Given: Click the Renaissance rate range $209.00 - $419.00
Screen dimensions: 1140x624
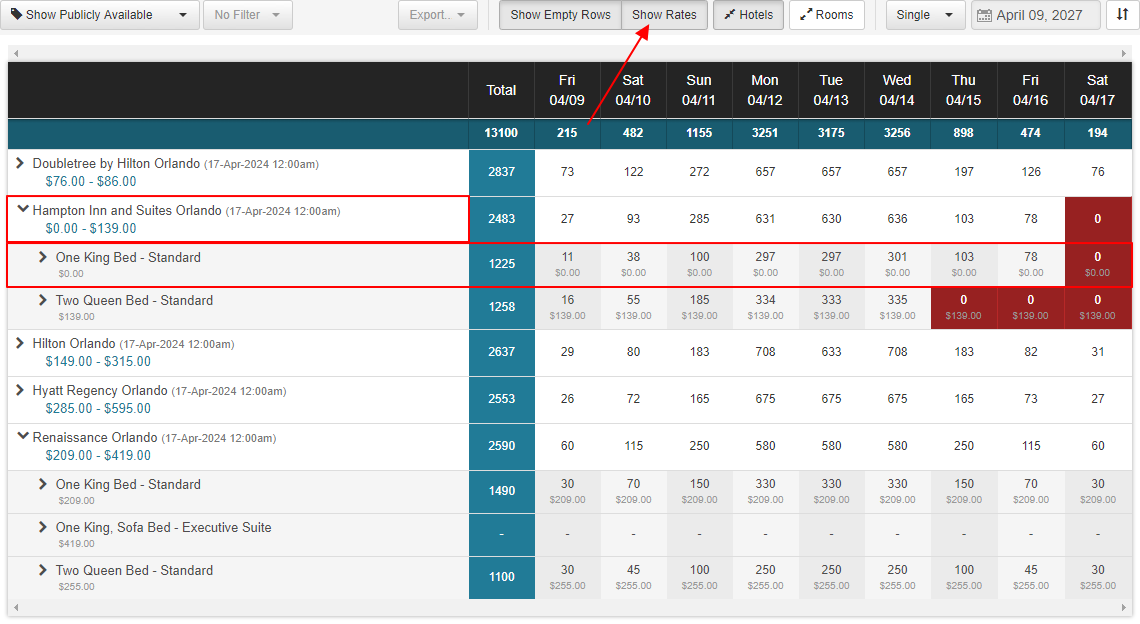Looking at the screenshot, I should [x=98, y=455].
